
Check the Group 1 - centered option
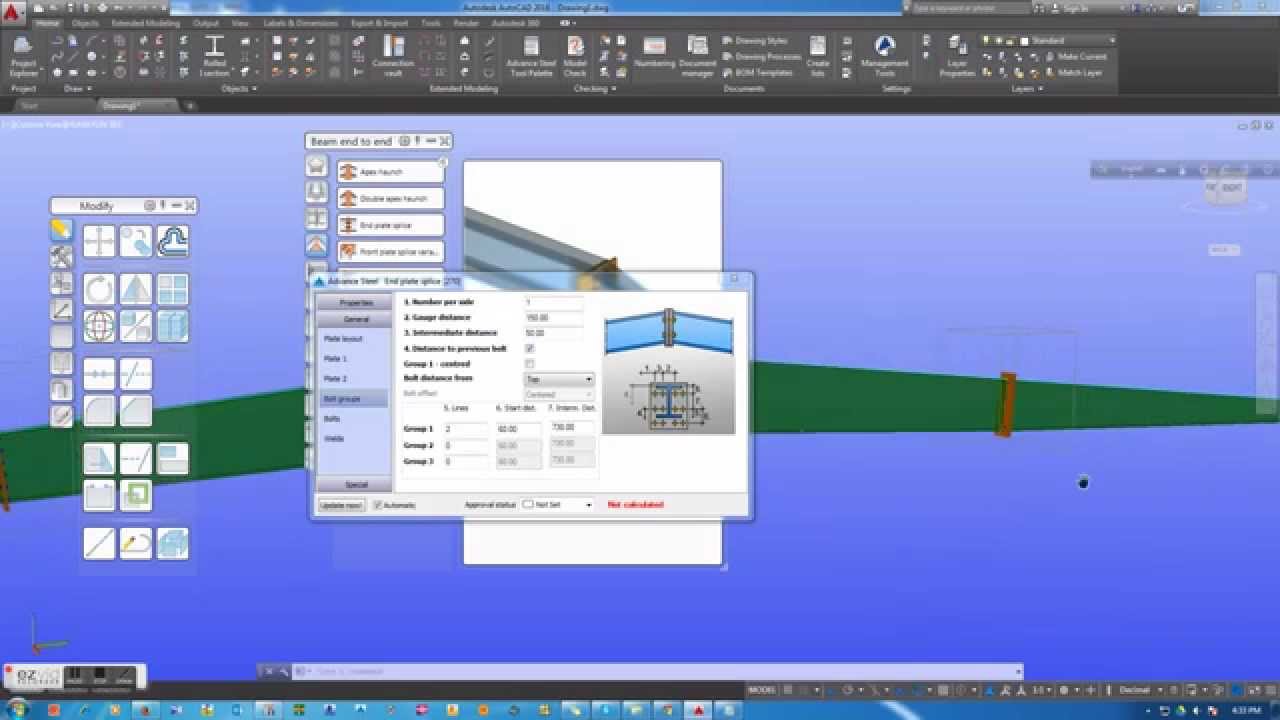click(531, 364)
